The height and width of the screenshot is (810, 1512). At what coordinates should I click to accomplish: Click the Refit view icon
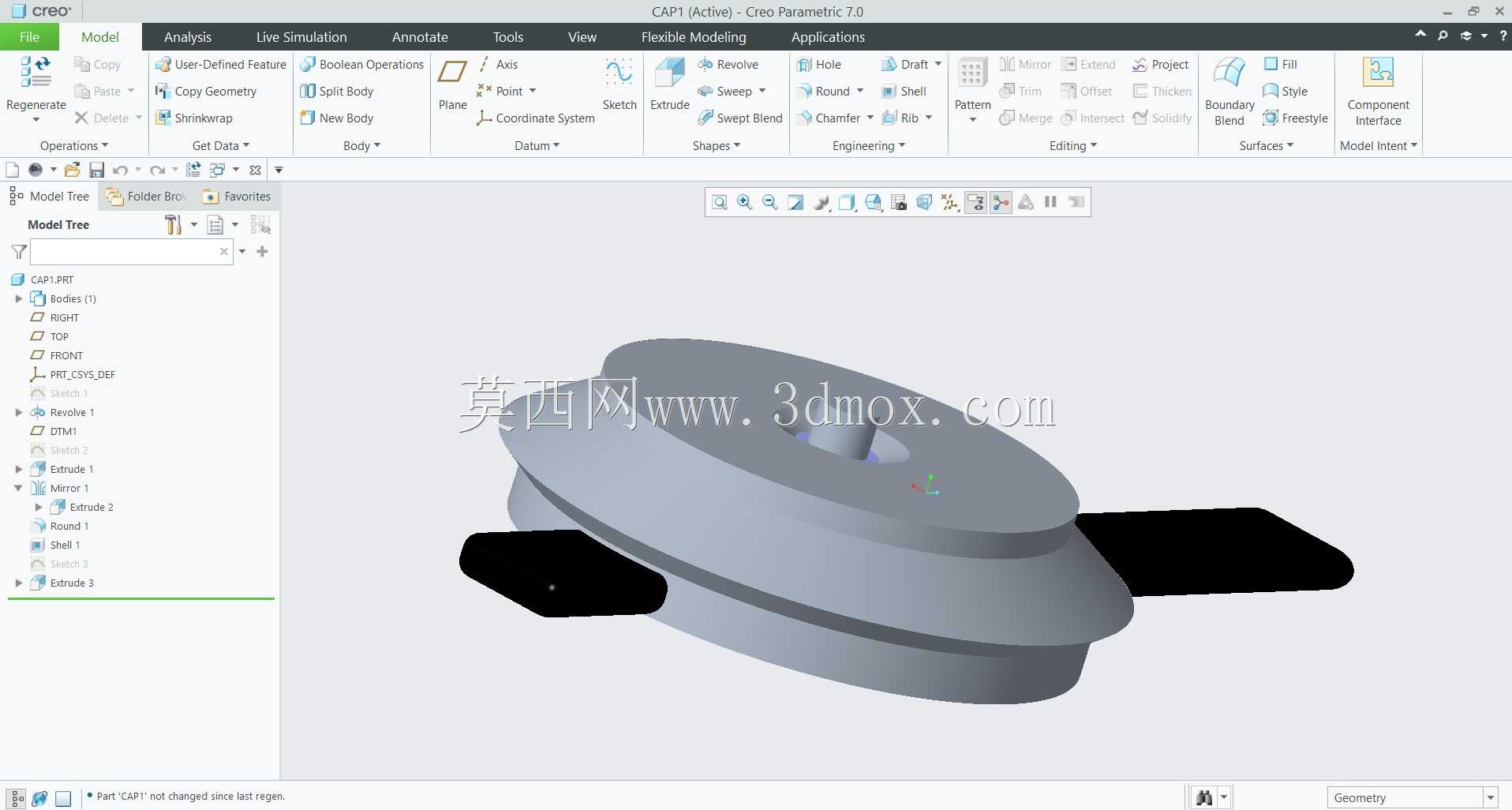tap(720, 203)
